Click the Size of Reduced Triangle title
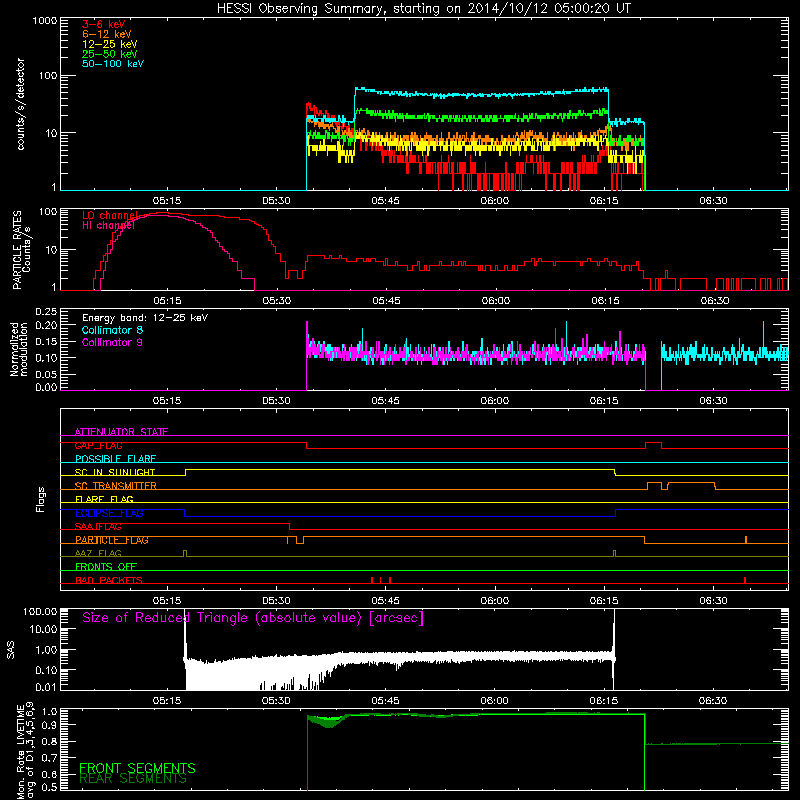 coord(253,618)
